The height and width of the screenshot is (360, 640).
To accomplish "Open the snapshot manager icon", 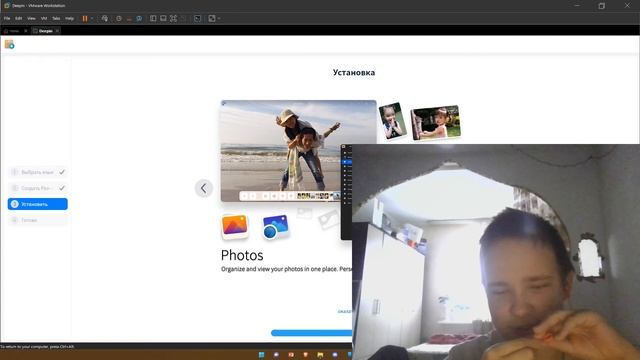I will [x=139, y=18].
